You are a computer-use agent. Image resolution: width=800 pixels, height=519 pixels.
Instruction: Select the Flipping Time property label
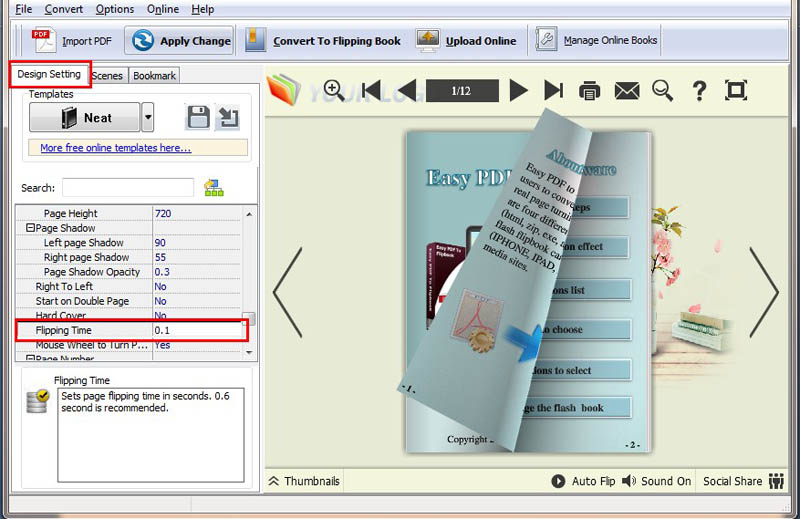pos(63,330)
